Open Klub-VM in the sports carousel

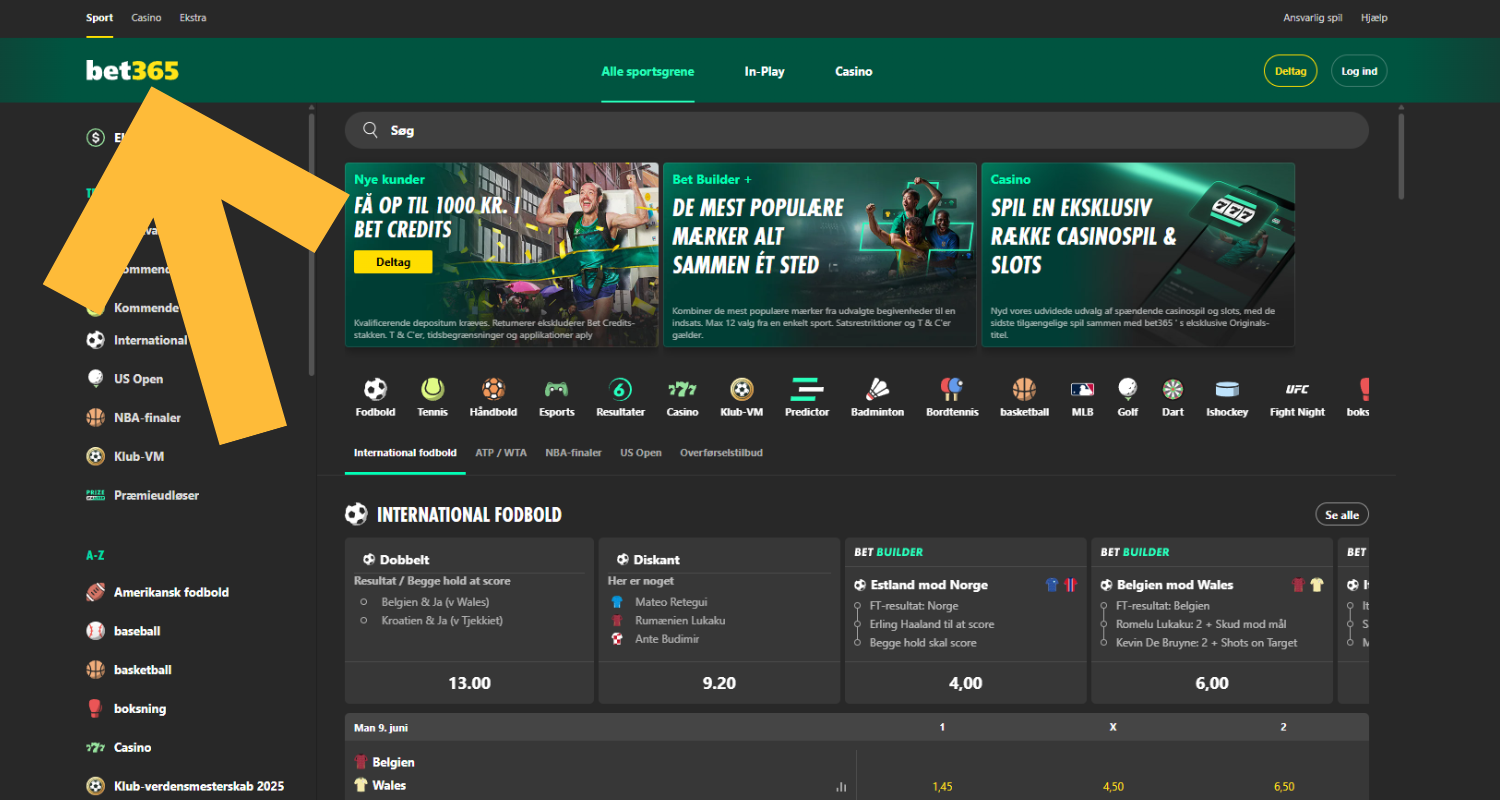pos(741,397)
